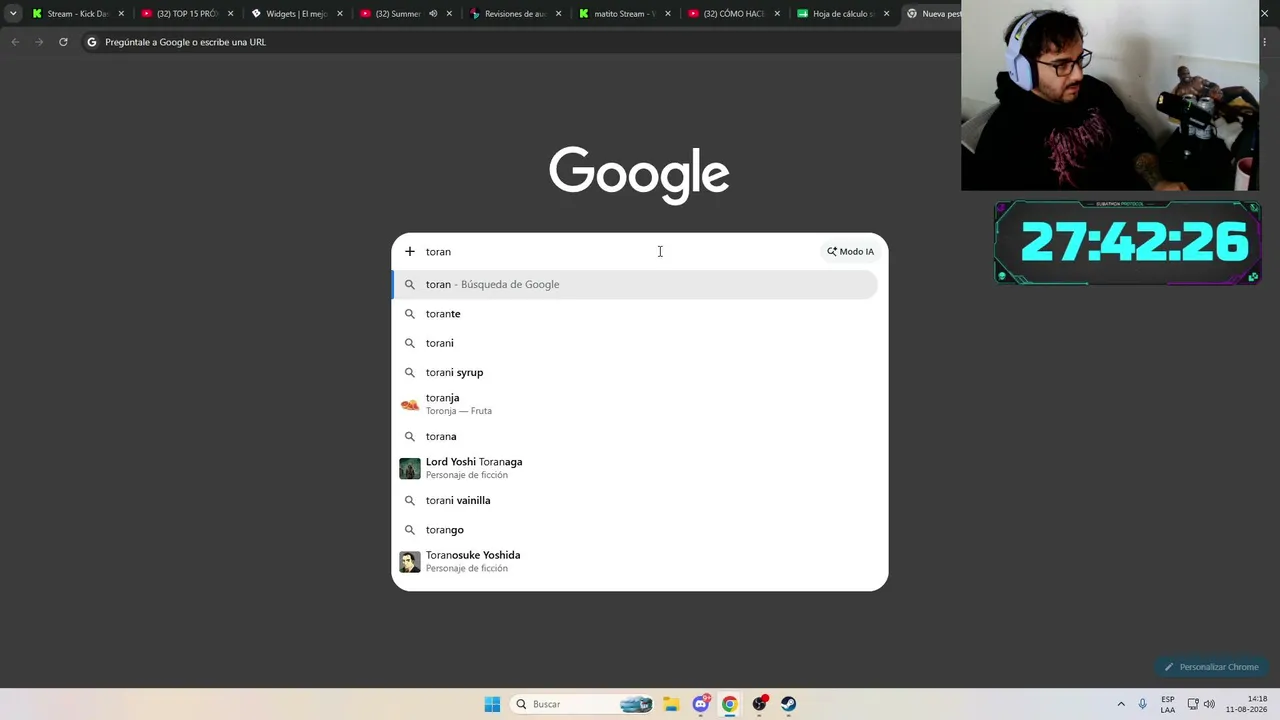Click the Toranosuke Yoshida thumbnail
The image size is (1280, 720).
click(x=410, y=562)
